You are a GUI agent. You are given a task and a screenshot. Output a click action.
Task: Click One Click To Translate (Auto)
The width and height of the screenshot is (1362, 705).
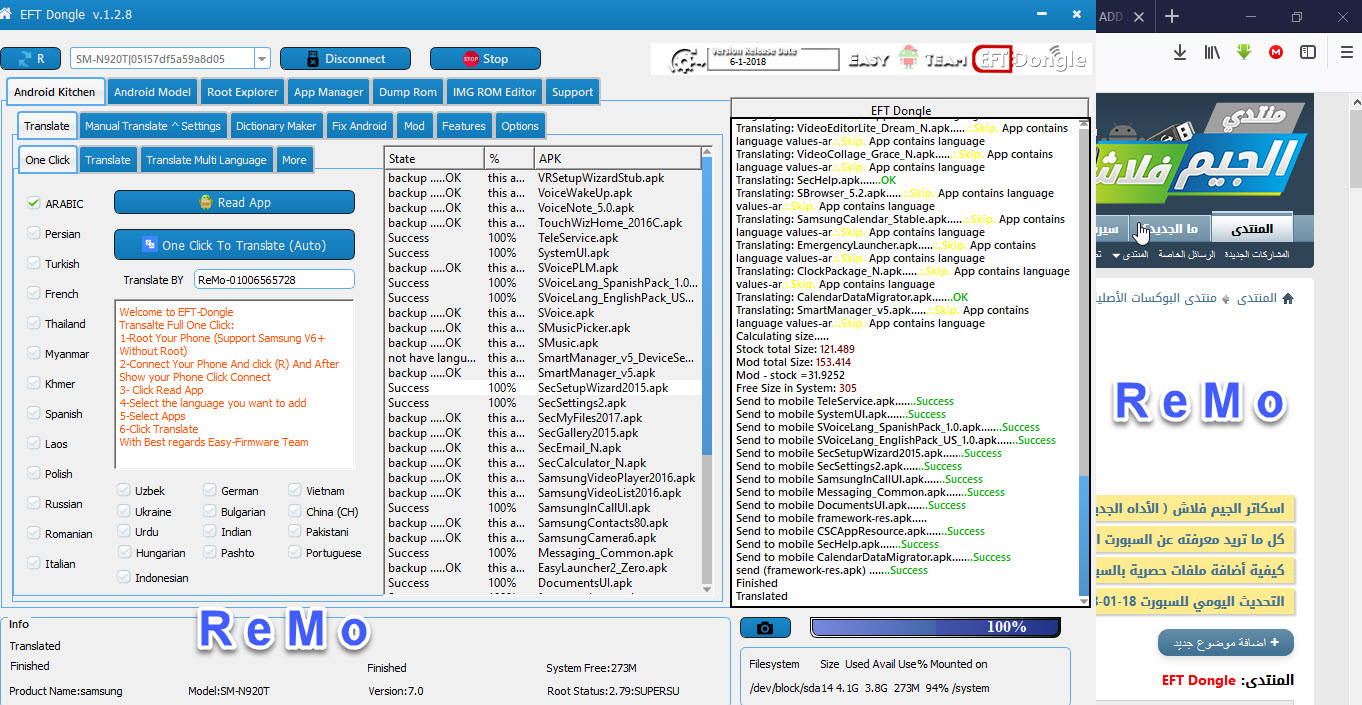(x=234, y=244)
